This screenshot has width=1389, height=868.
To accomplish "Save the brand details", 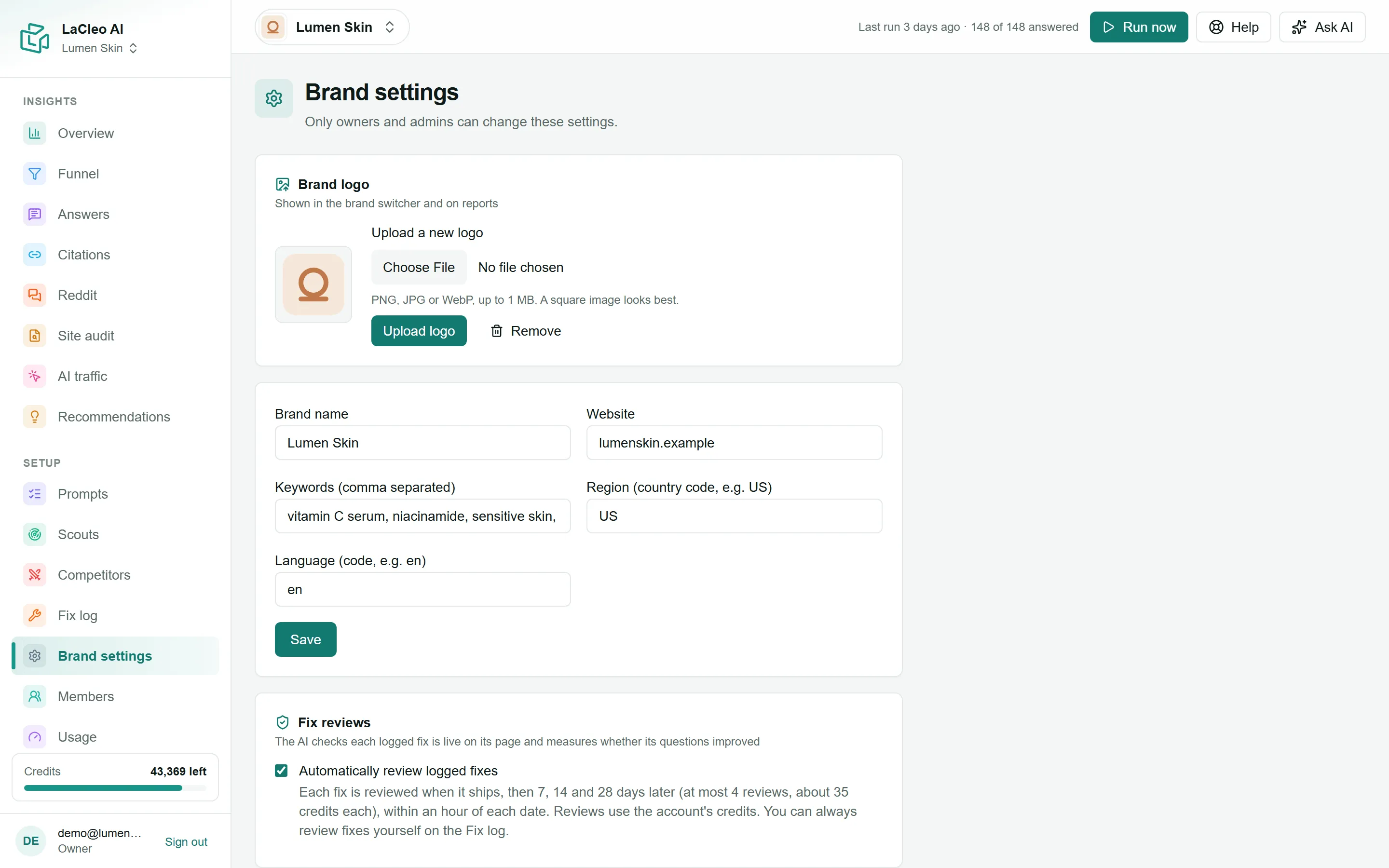I will (x=305, y=639).
